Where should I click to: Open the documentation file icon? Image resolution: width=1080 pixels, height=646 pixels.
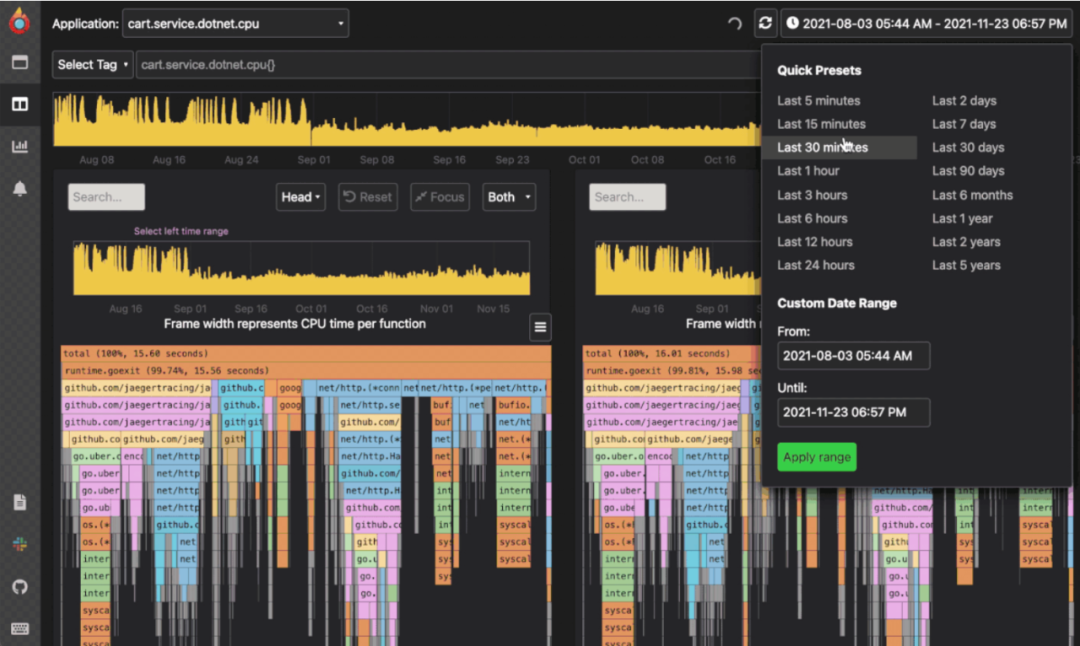pos(19,502)
